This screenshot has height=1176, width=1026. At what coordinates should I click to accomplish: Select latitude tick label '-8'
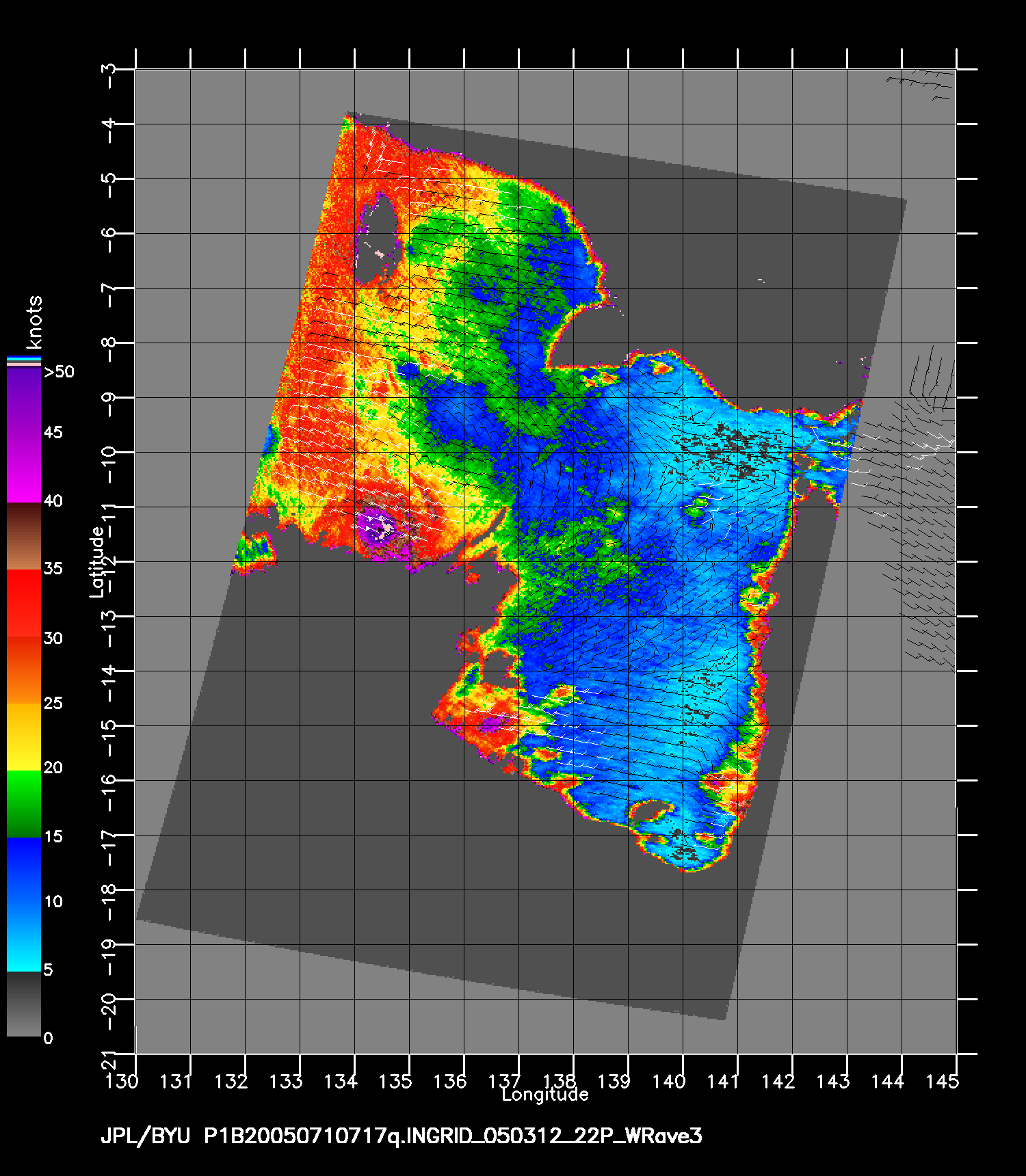tap(108, 348)
